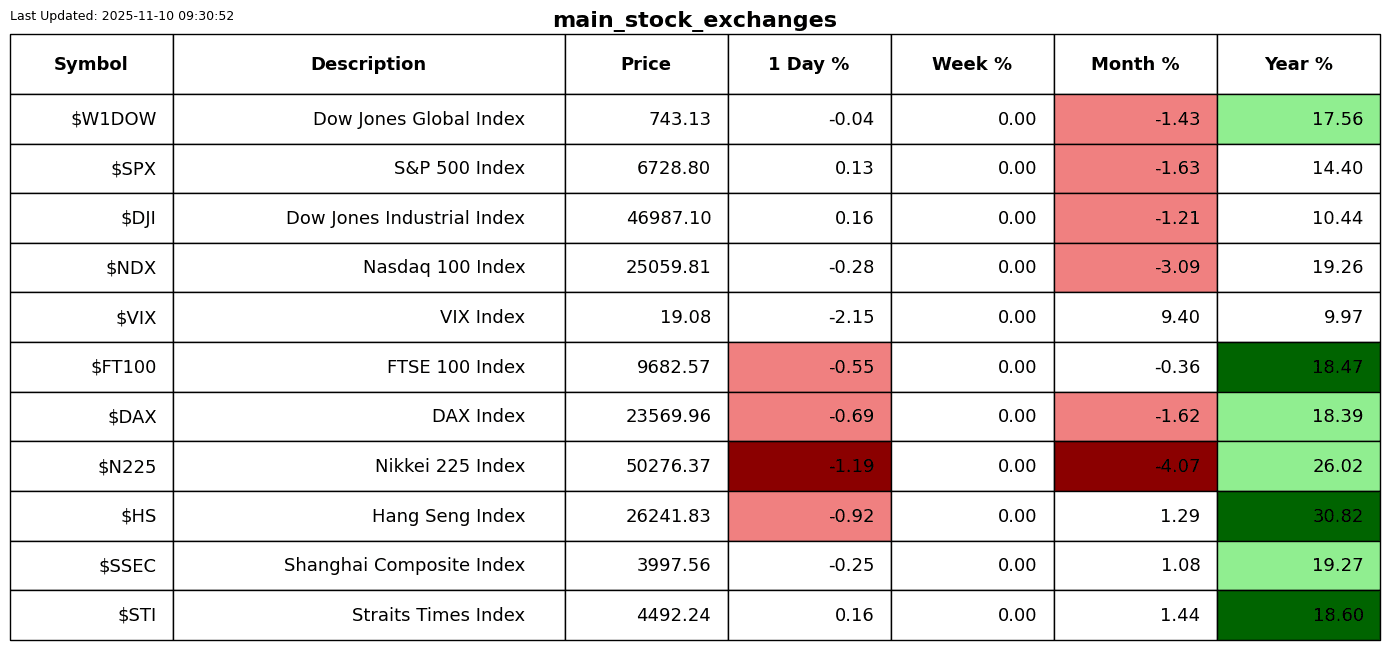Click the Shanghai Composite price 3997.56
The image size is (1390, 650).
673,566
